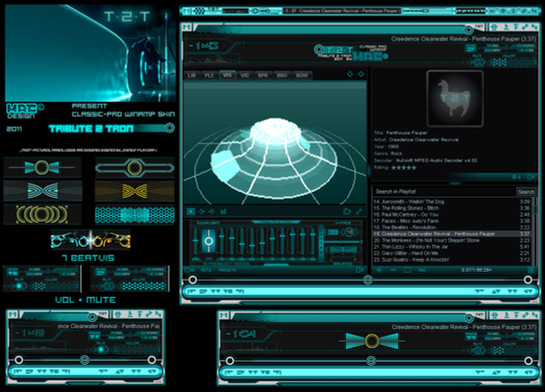Open the VID tab
The image size is (545, 392).
245,75
